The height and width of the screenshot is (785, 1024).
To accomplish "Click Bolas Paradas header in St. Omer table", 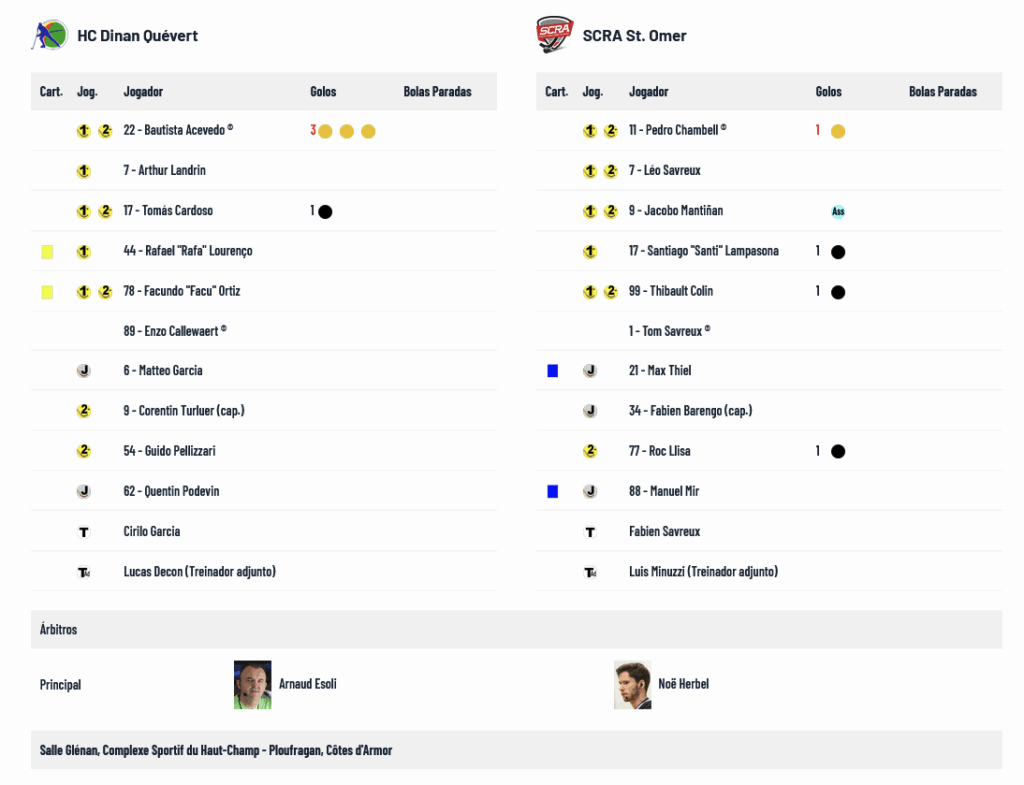I will coord(942,92).
